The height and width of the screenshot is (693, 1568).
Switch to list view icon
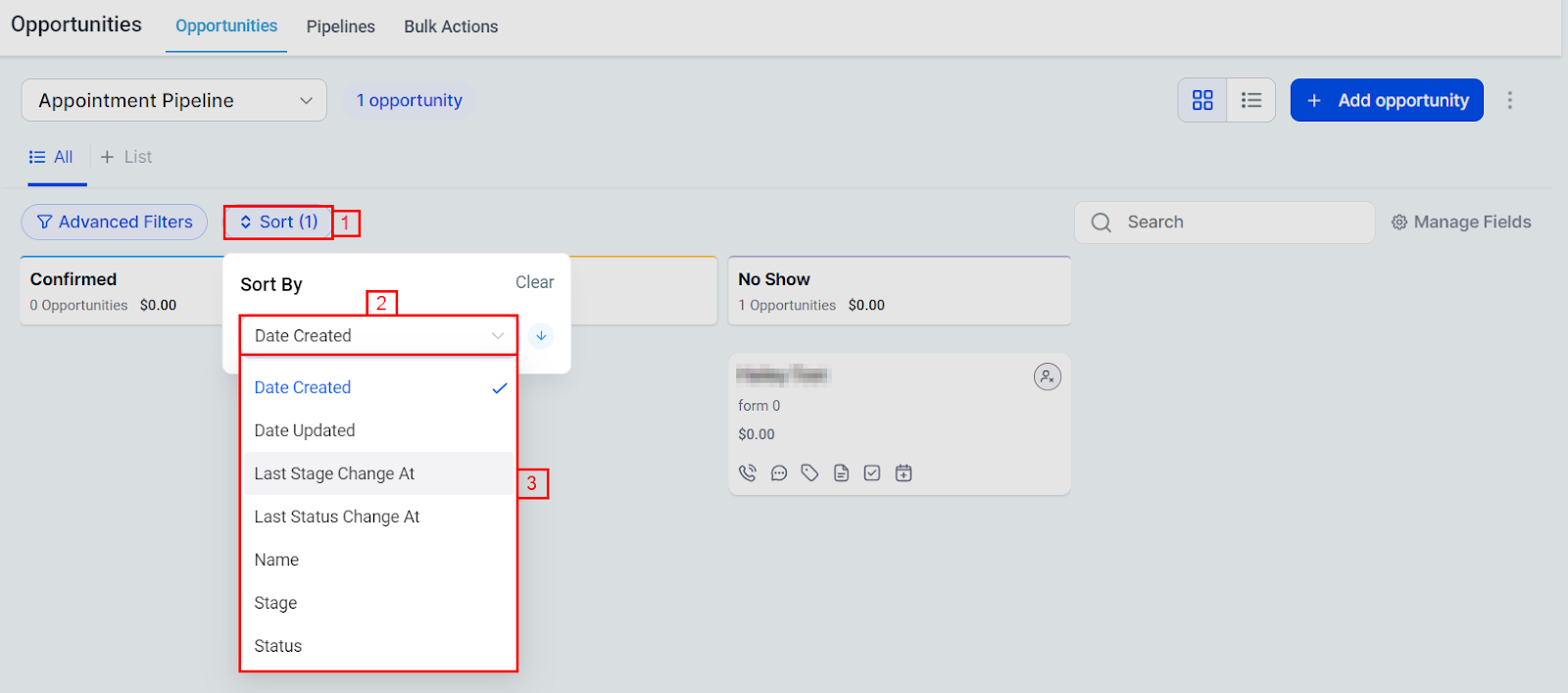pos(1251,100)
